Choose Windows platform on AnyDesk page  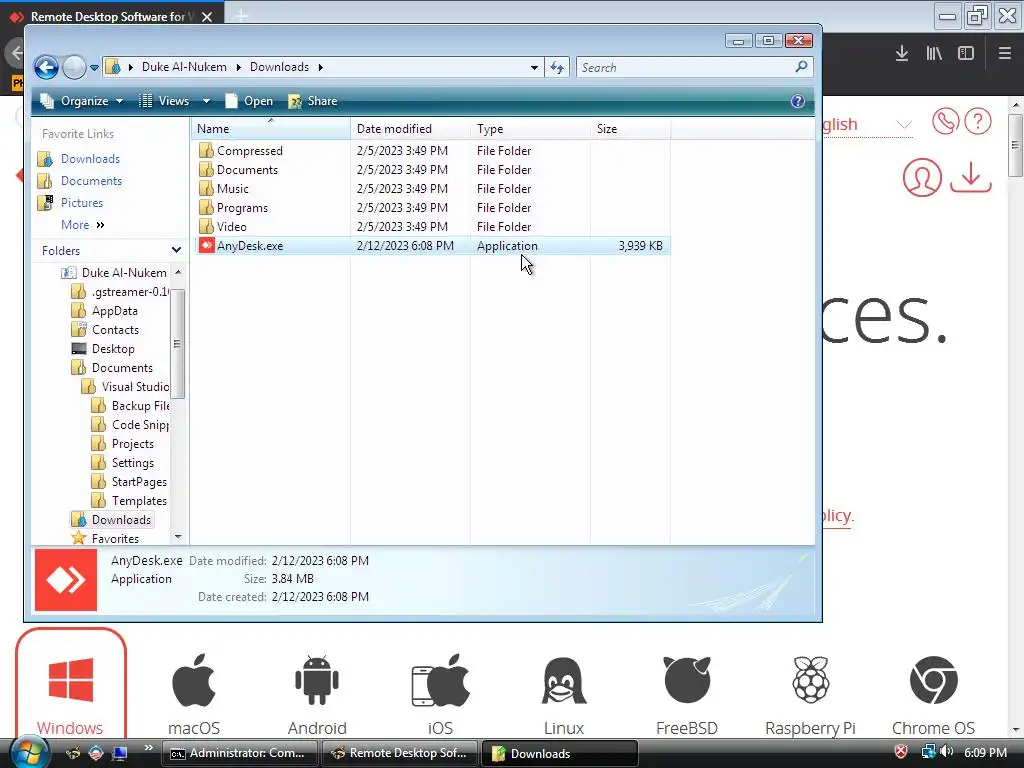(71, 684)
